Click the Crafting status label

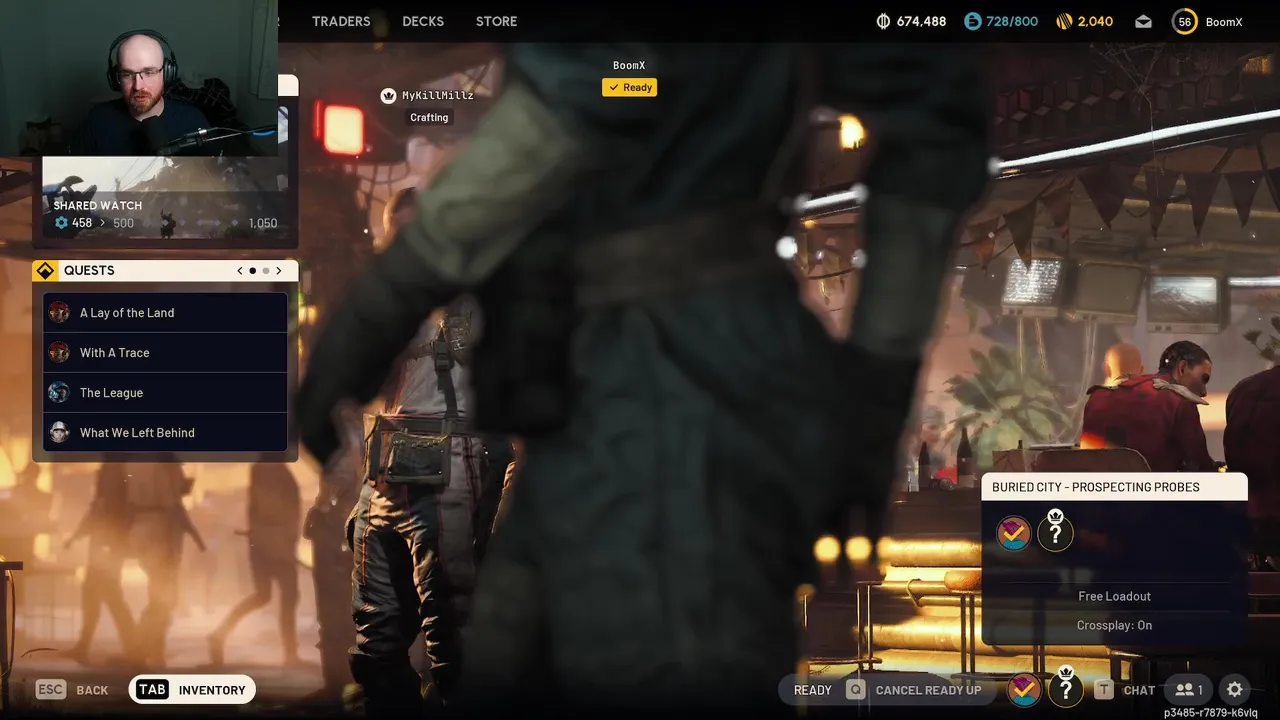point(429,117)
